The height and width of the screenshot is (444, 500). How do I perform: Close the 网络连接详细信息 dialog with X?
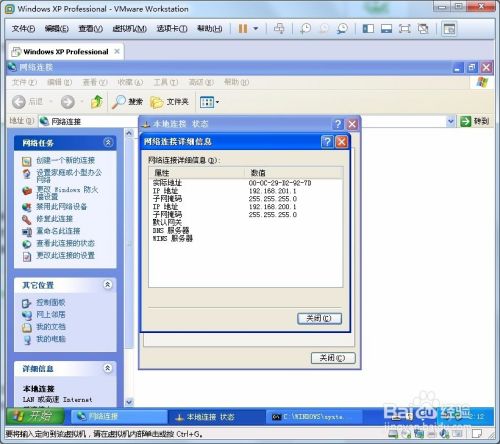[x=341, y=142]
